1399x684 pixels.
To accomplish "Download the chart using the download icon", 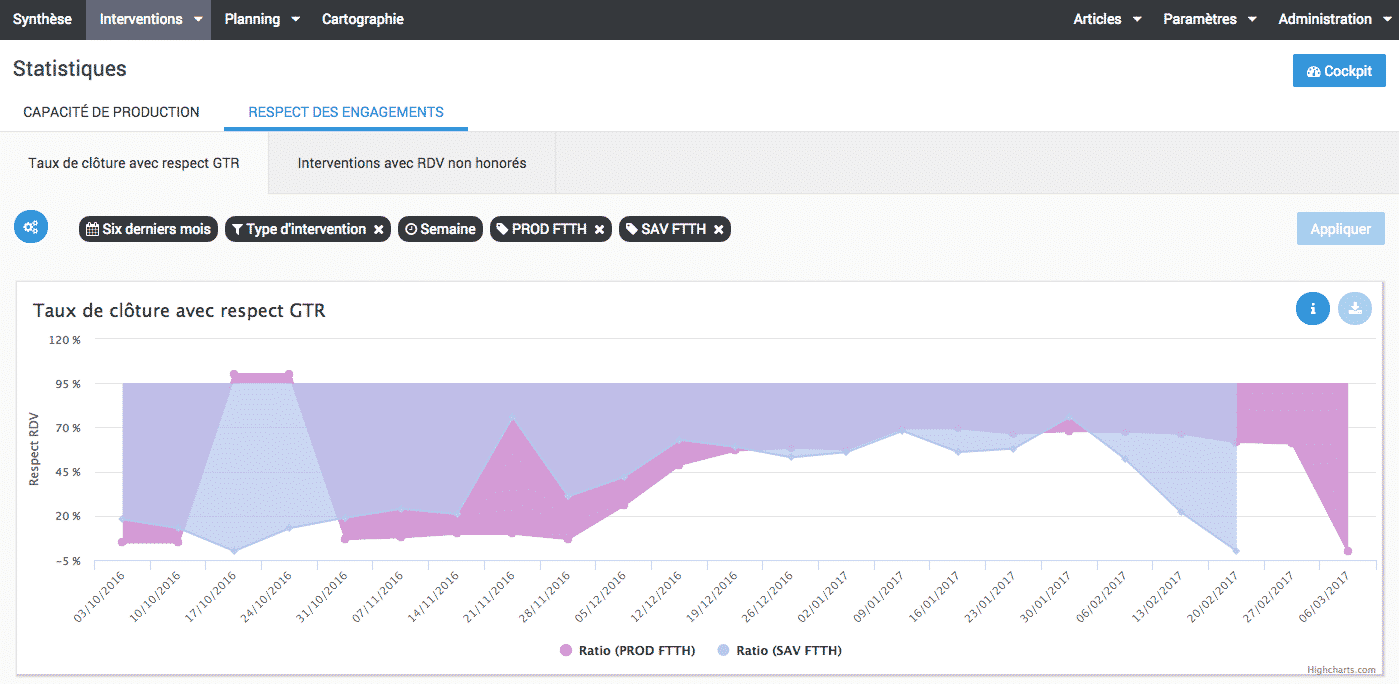I will (1355, 309).
